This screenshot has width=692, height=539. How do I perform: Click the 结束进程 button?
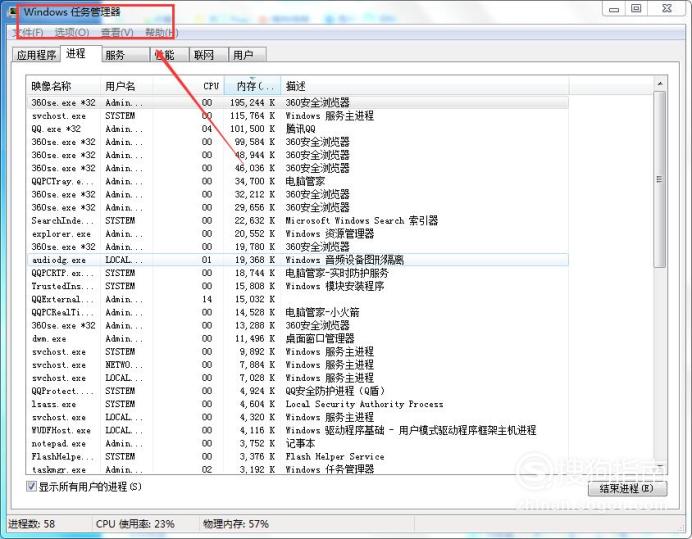tap(627, 489)
